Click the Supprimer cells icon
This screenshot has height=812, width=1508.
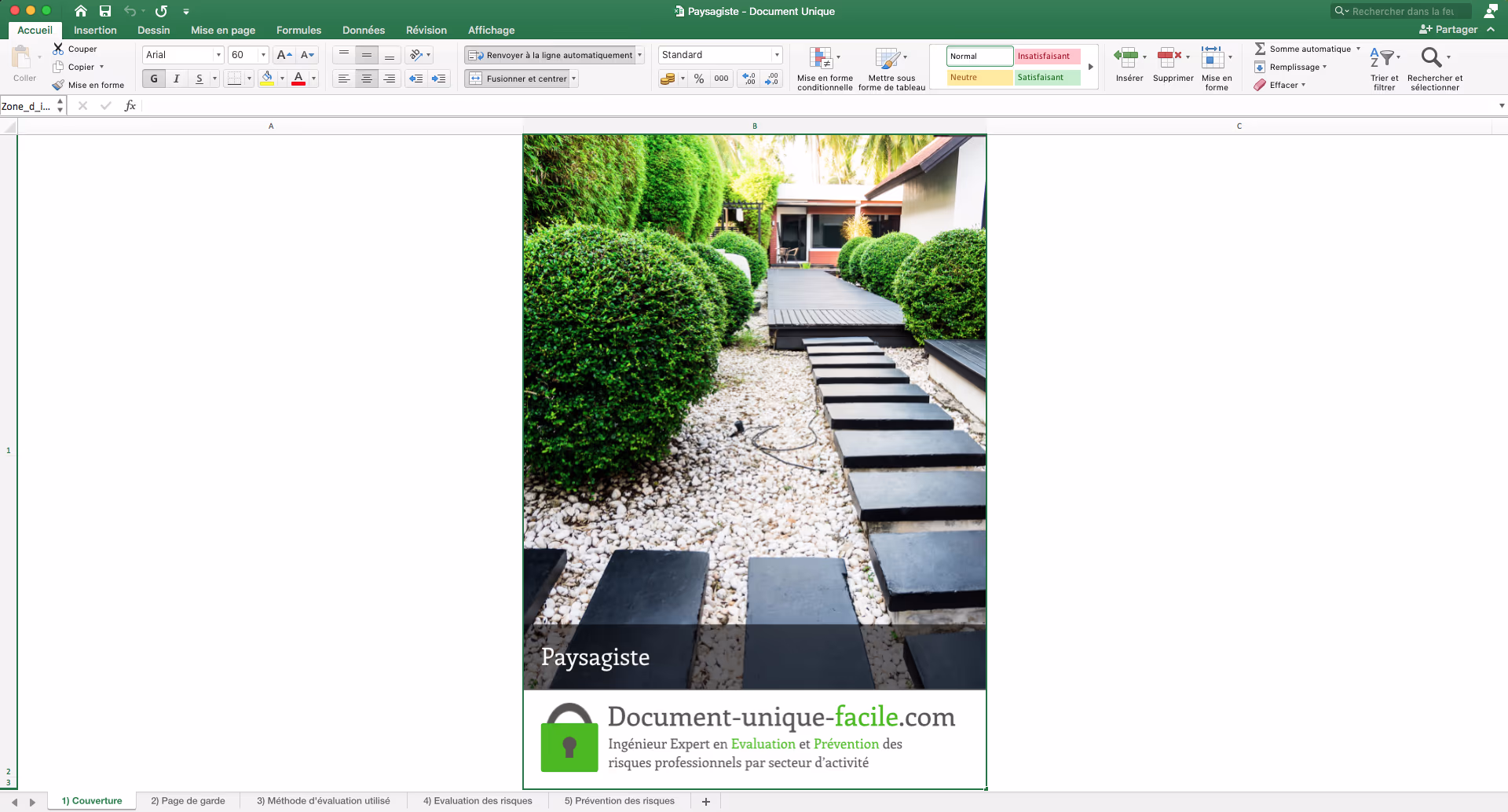tap(1169, 57)
